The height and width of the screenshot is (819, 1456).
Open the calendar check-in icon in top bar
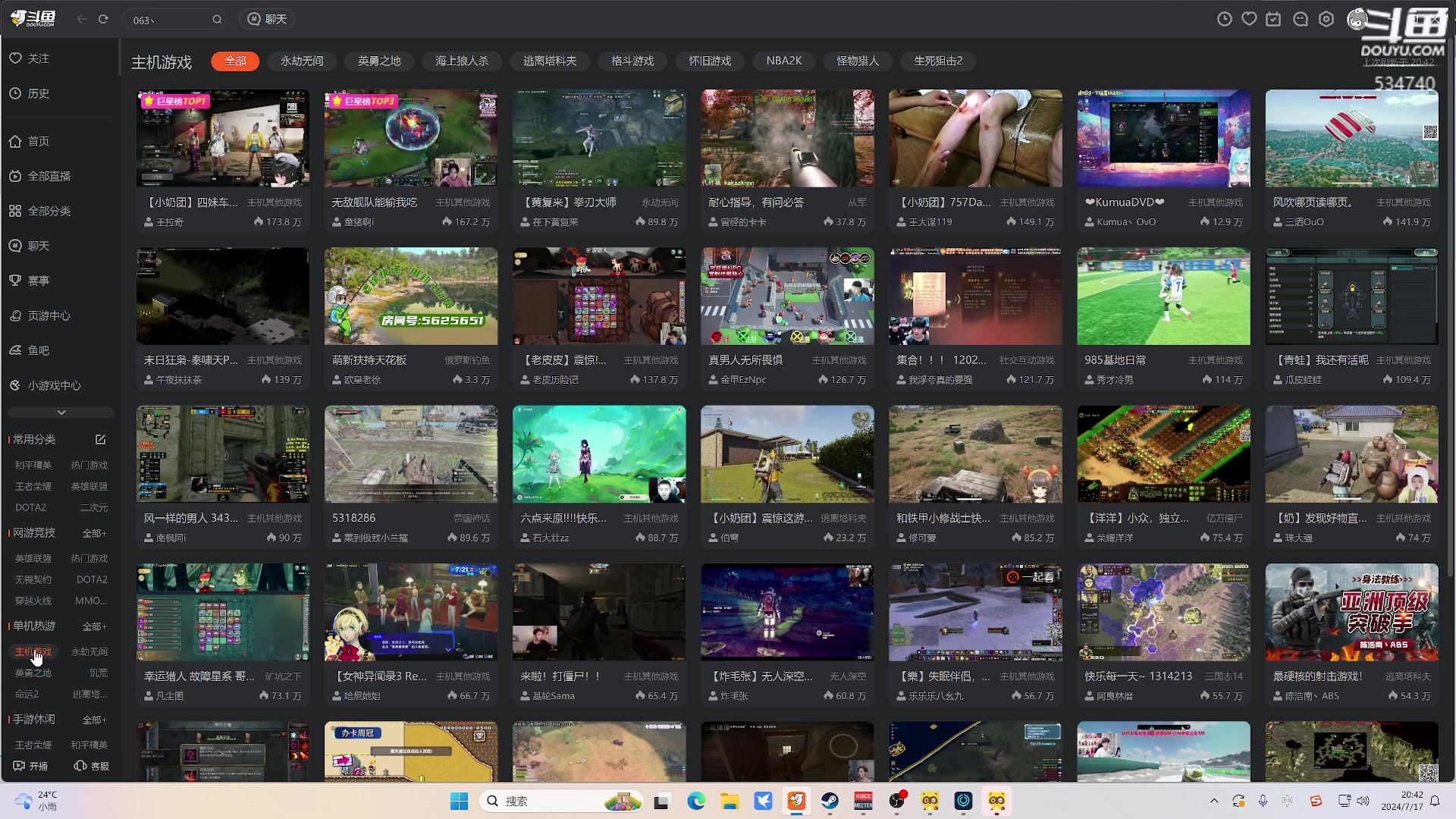click(x=1274, y=19)
